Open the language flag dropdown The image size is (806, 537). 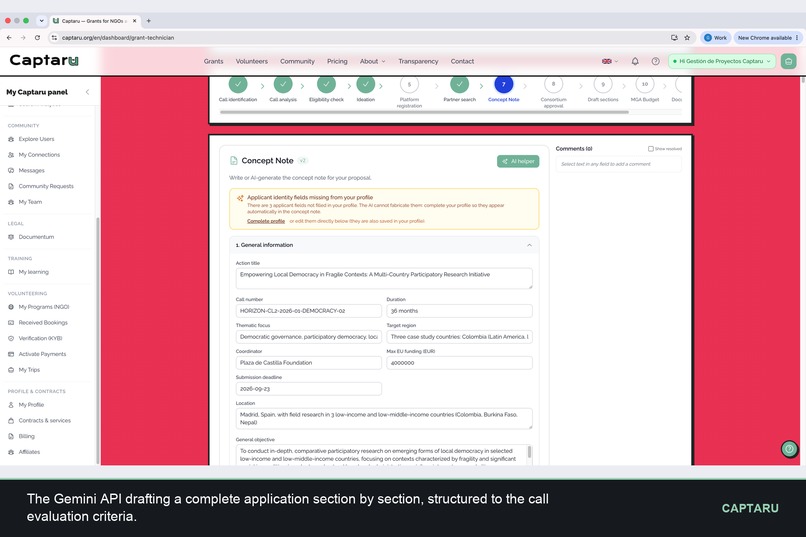[x=610, y=61]
